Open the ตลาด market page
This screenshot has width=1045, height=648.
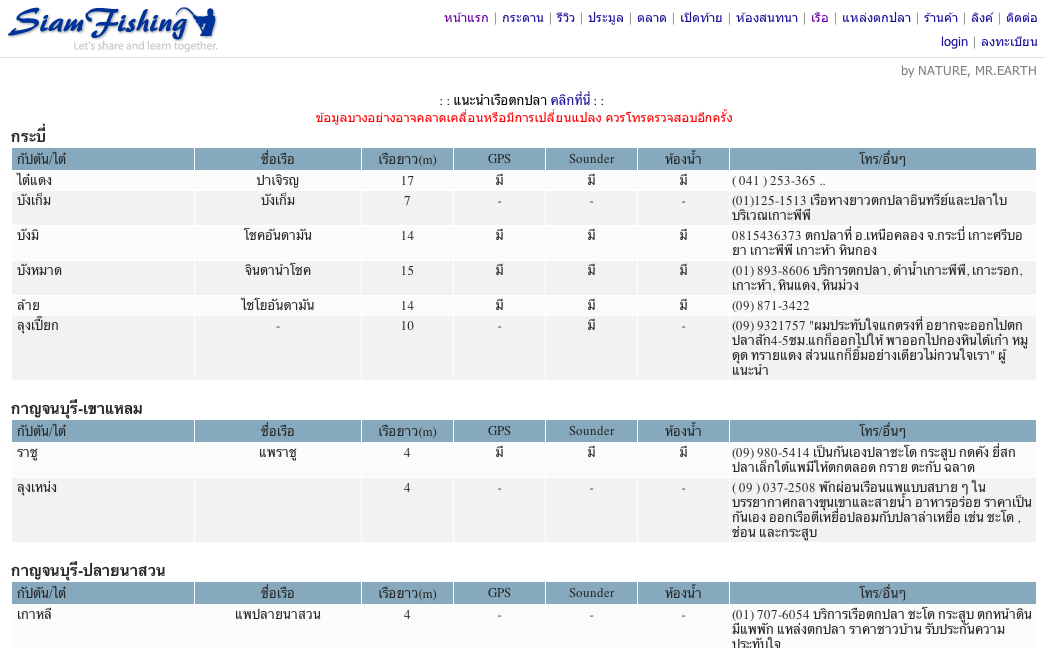point(651,18)
